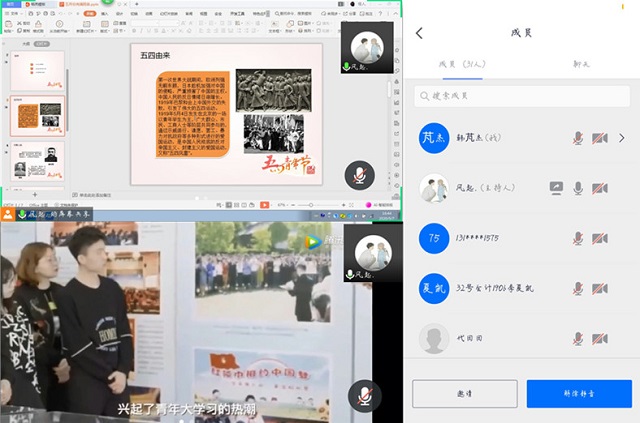Screen dimensions: 640x423
Task: Open the 设计 ribbon tab in WPS
Action: tap(120, 13)
